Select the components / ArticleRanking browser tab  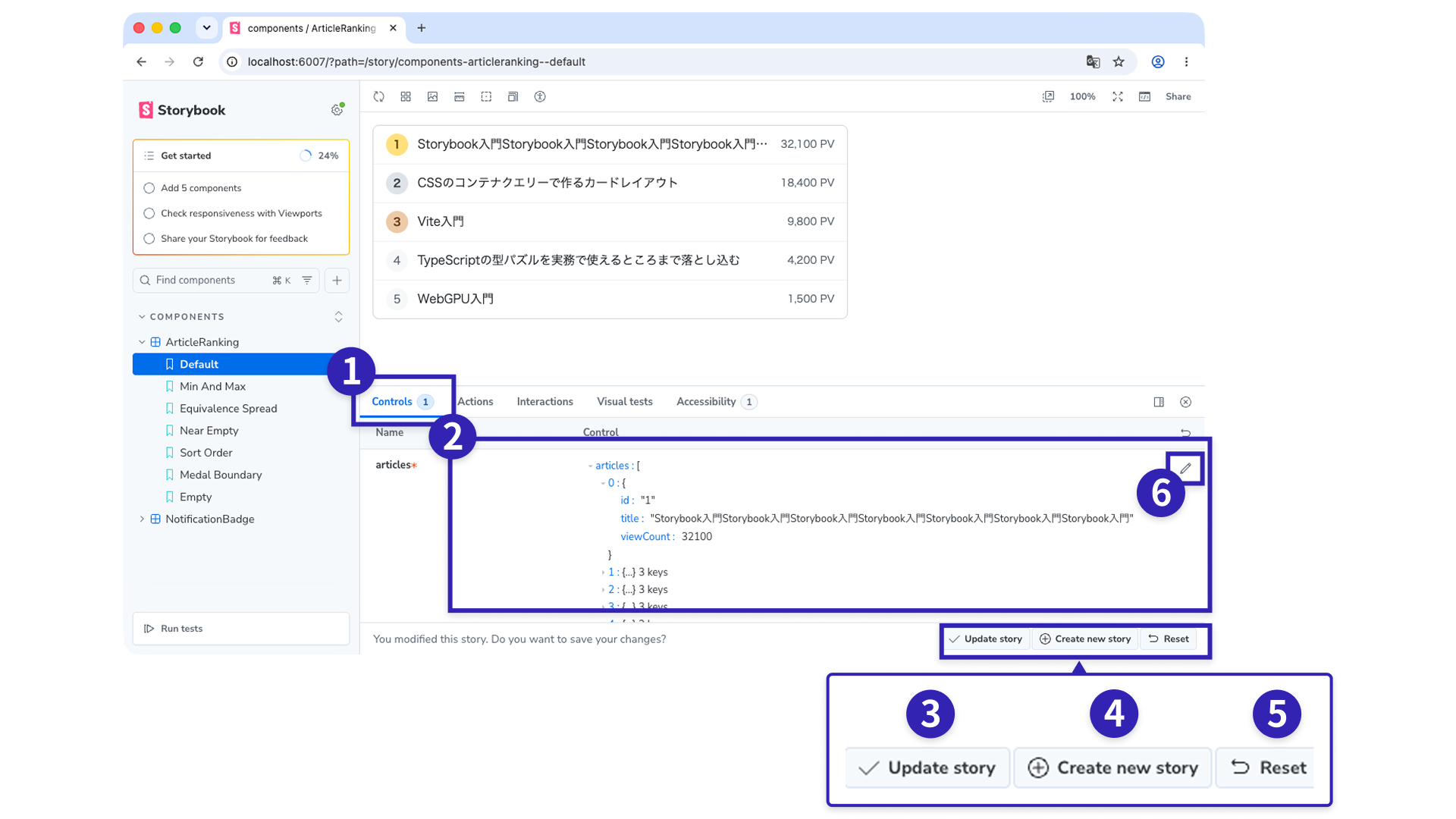(314, 28)
